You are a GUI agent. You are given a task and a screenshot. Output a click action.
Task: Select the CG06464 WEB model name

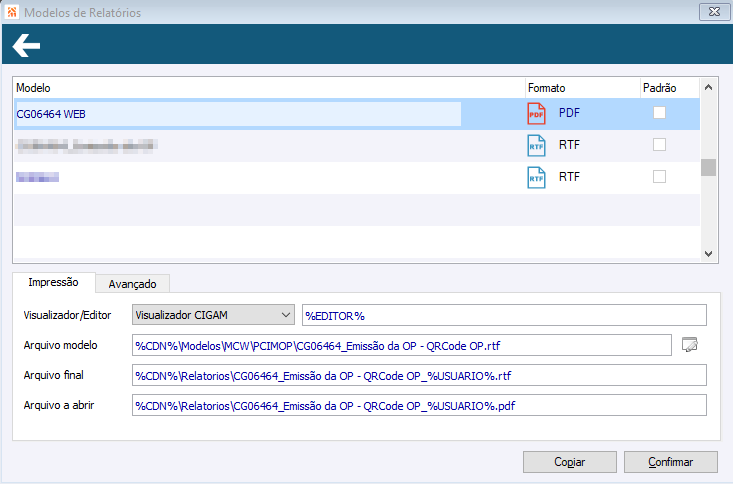(x=51, y=114)
